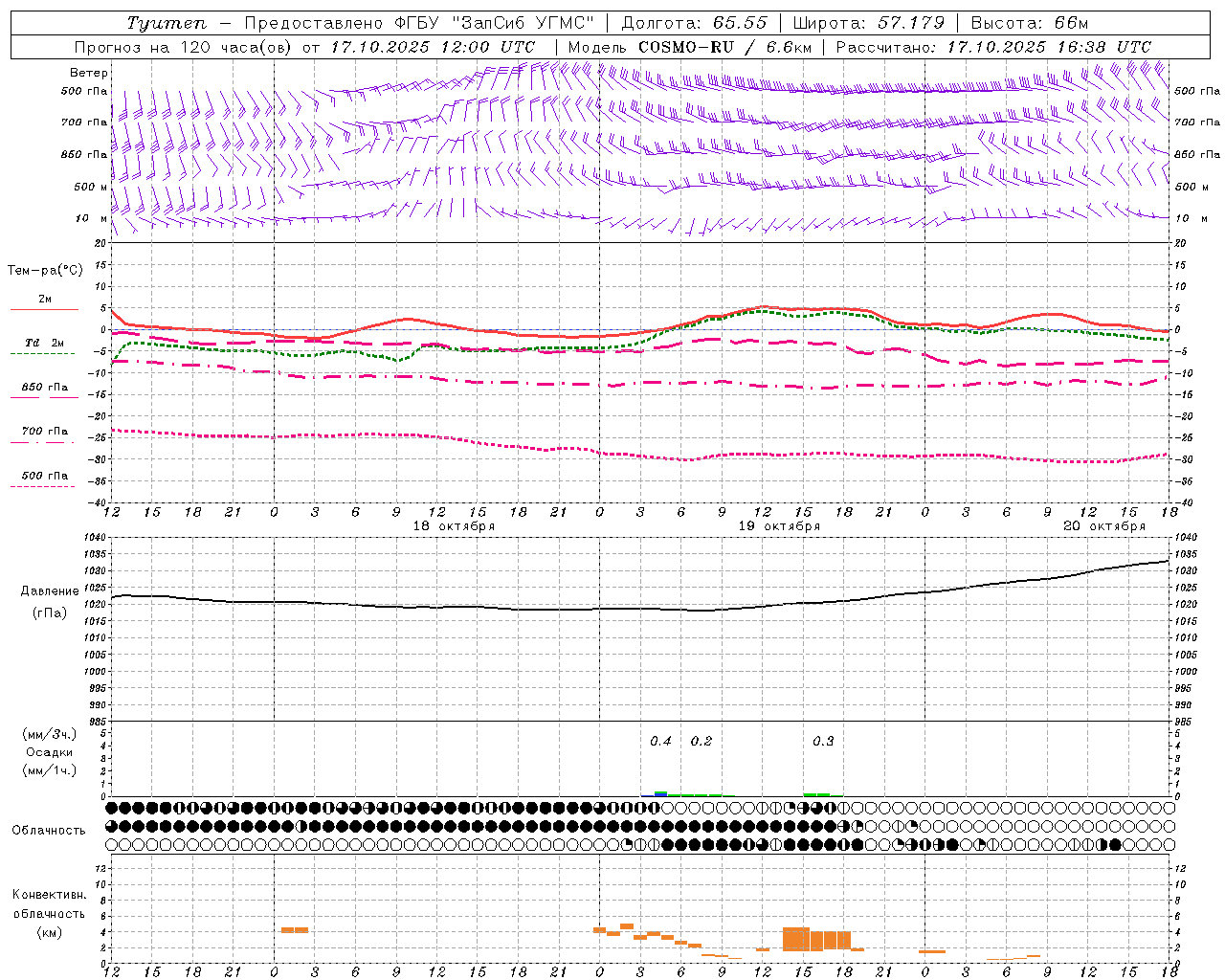Viewport: 1225px width, 980px height.
Task: Select the "ЗапСиб УГМС" provider text
Action: 523,23
